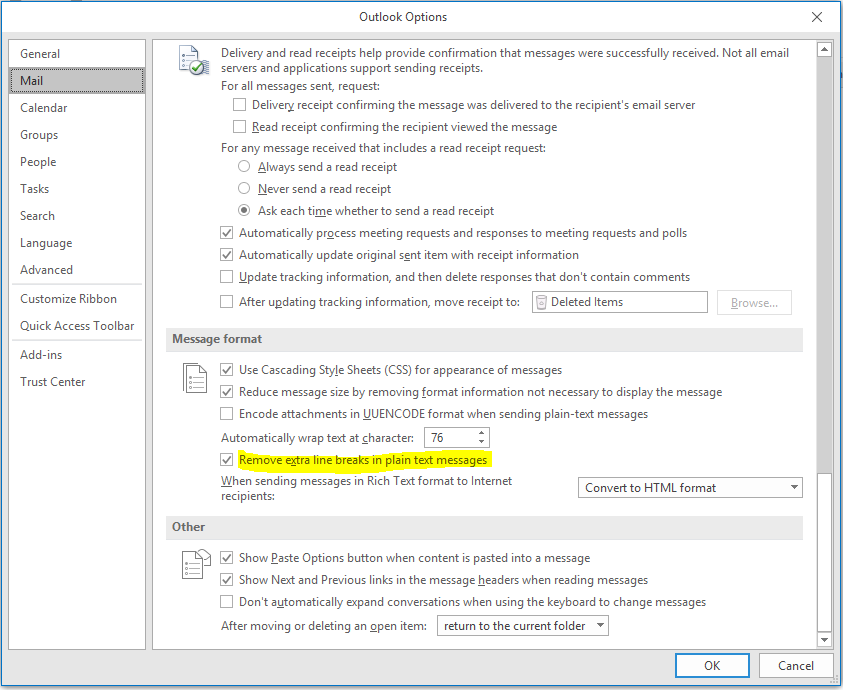
Task: Click the Browse button for receipt folder
Action: [754, 301]
